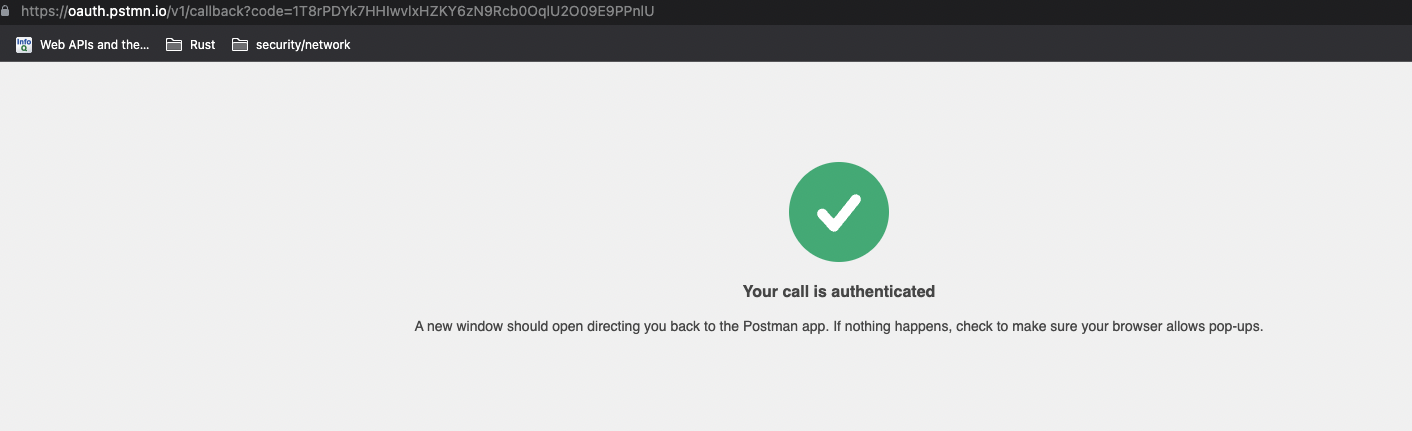Image resolution: width=1412 pixels, height=431 pixels.
Task: Open the Web APIs bookmark
Action: click(x=82, y=44)
